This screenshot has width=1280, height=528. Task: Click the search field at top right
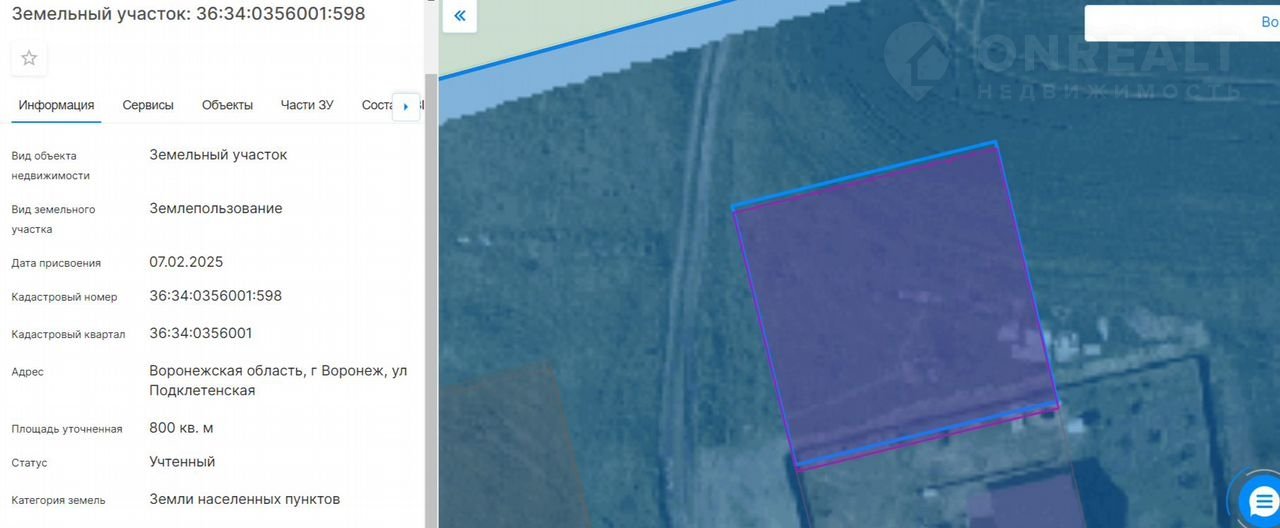tap(1180, 23)
